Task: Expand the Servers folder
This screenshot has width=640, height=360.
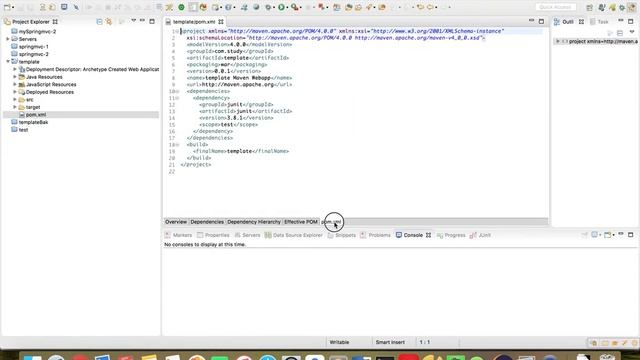Action: [8, 39]
